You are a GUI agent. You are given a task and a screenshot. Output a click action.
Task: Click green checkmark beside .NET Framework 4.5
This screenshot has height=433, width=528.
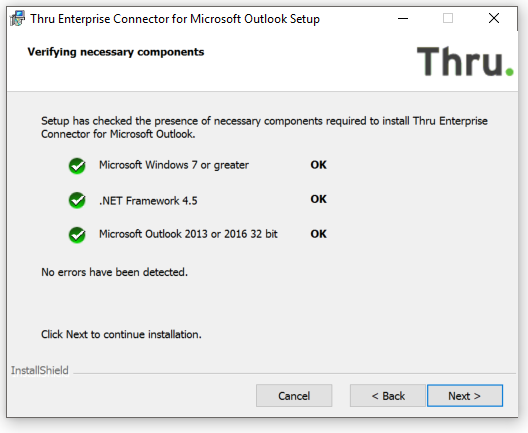pyautogui.click(x=77, y=200)
